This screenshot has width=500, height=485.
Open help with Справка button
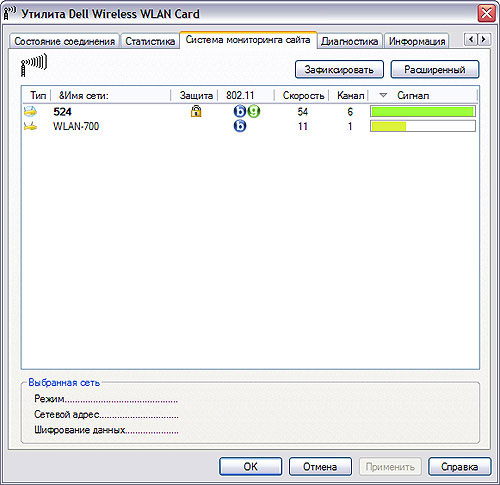point(459,466)
